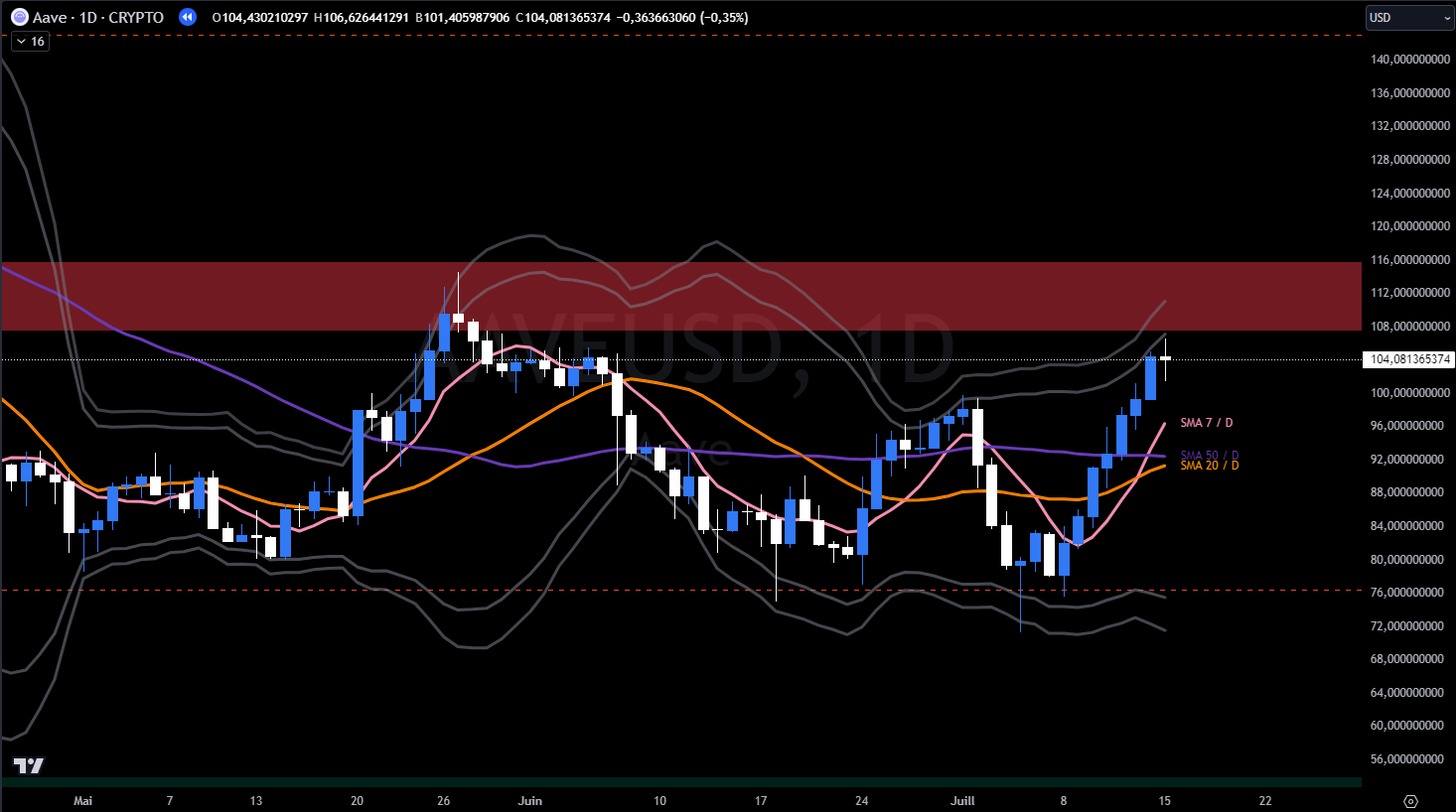Click the Aave 1D CRYPTO symbol title

tap(98, 18)
